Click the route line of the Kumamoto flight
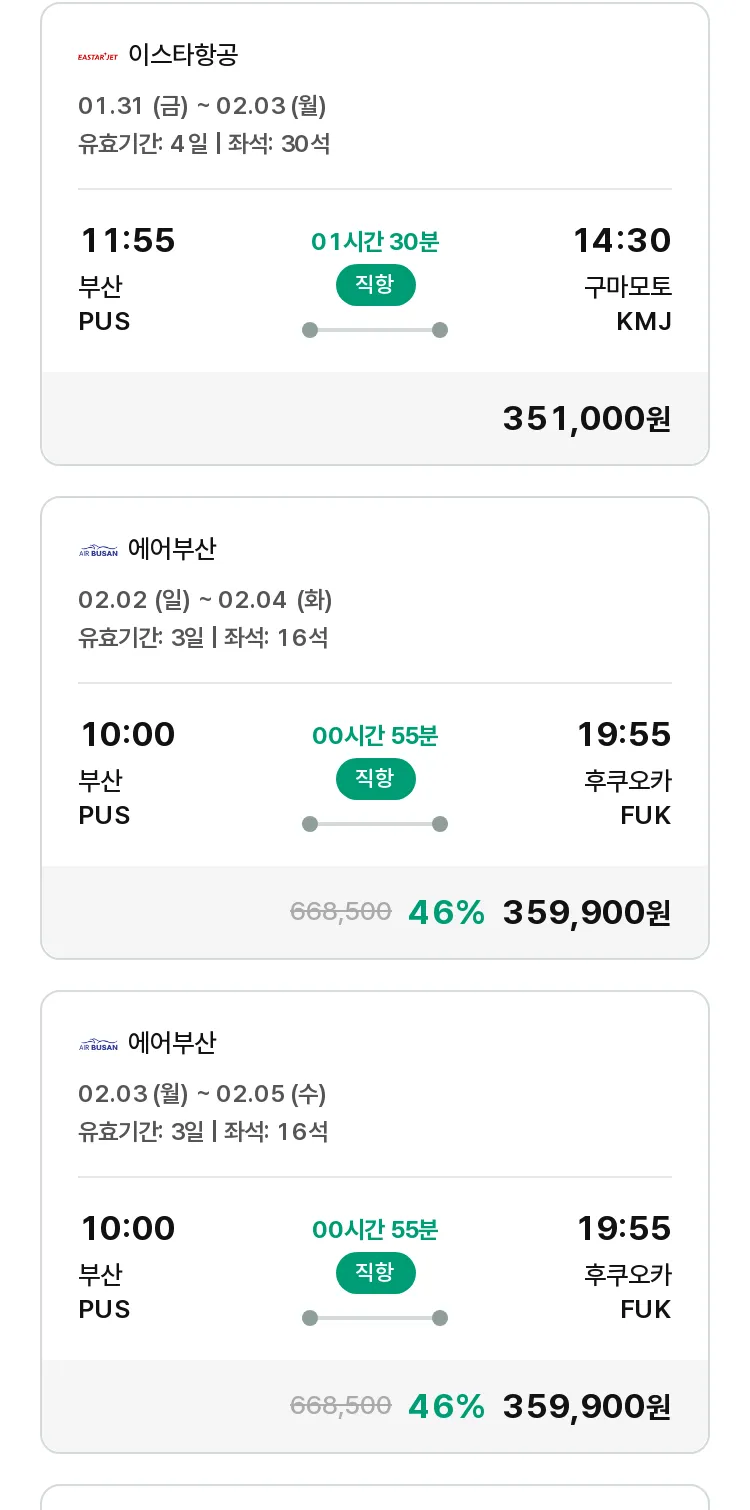 click(x=375, y=330)
